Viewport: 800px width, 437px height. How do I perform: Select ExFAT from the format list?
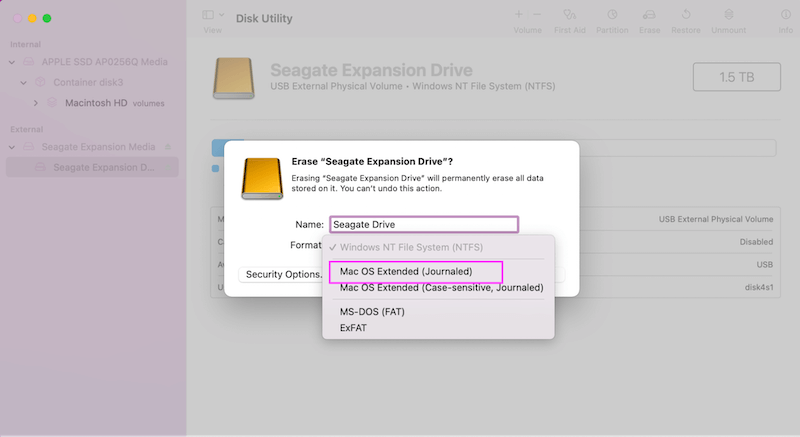click(353, 328)
